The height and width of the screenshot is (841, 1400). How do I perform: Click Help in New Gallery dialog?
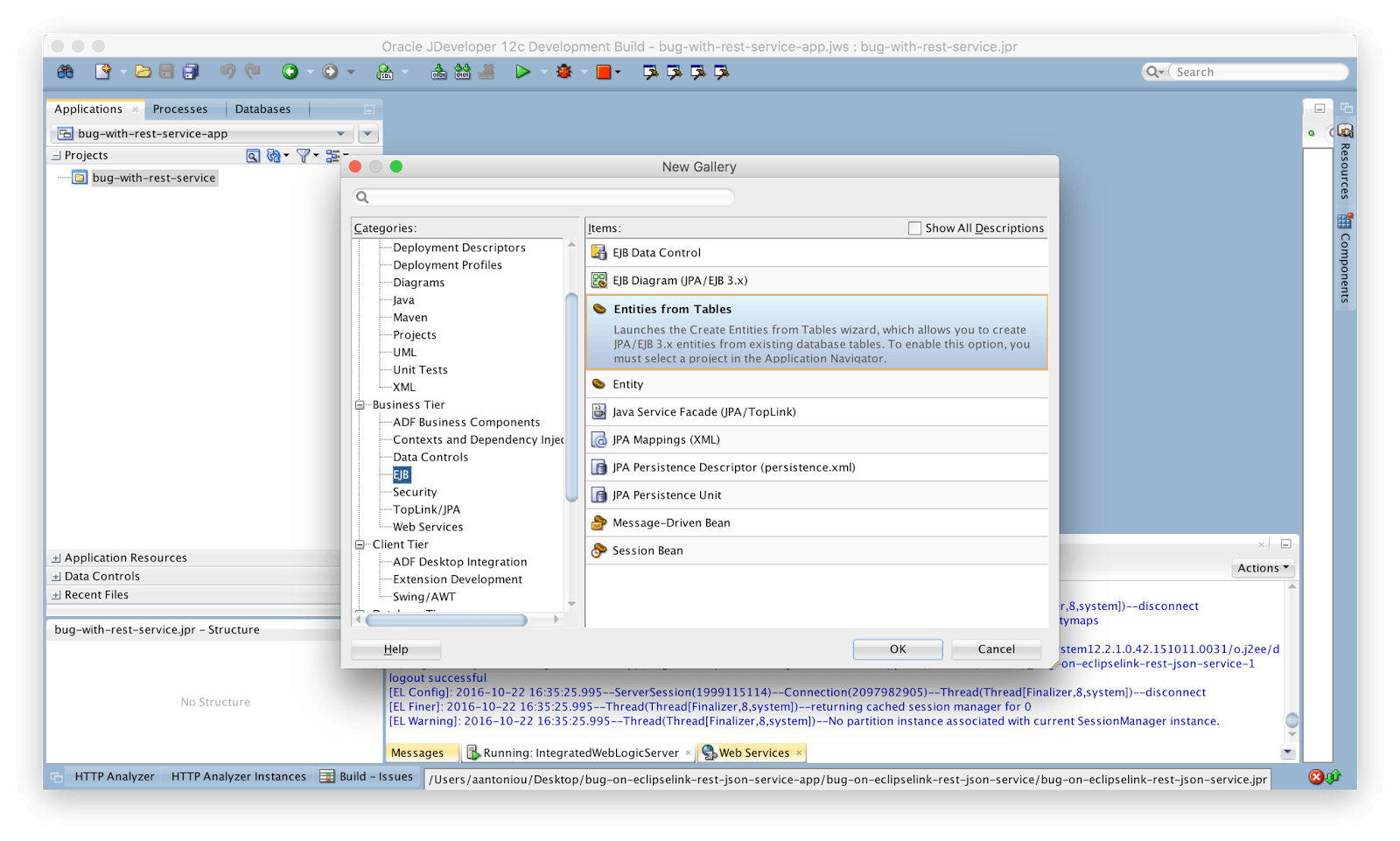395,649
